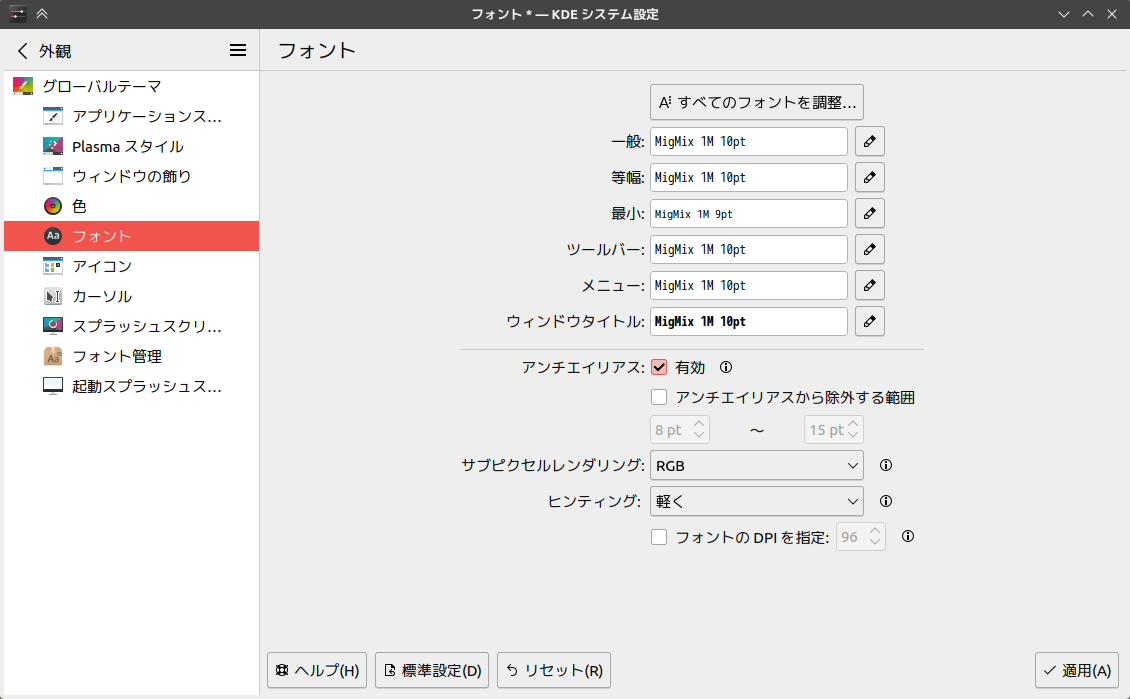Image resolution: width=1130 pixels, height=699 pixels.
Task: Click the スプラッシュスクリ... icon
Action: (x=53, y=326)
